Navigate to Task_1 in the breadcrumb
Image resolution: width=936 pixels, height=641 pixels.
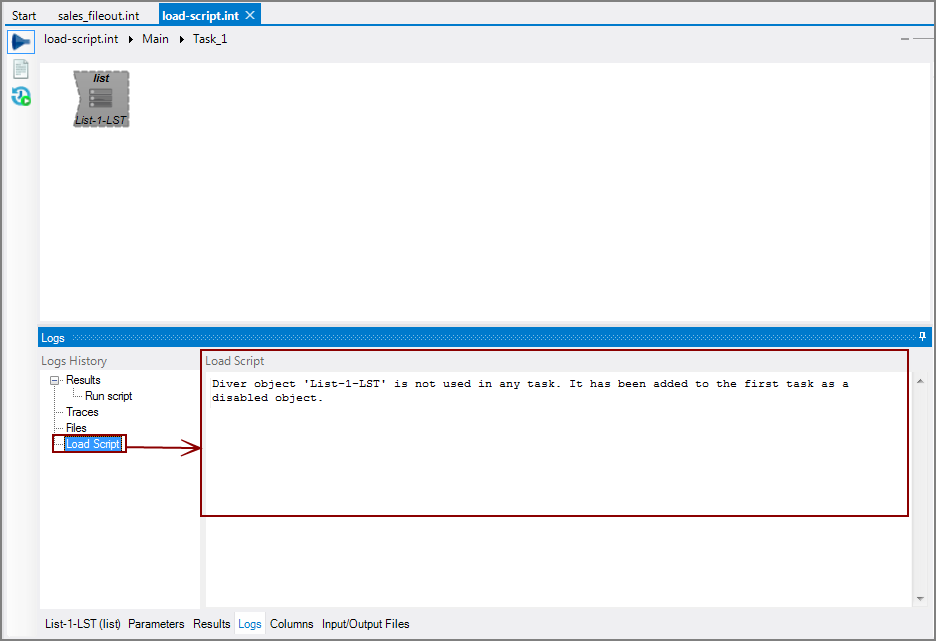[x=209, y=39]
